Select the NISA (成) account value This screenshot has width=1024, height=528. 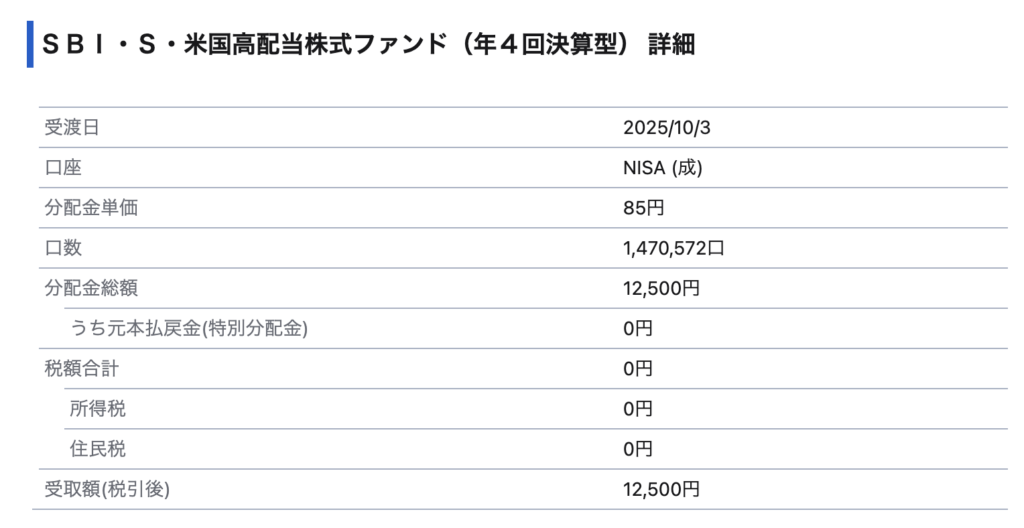pyautogui.click(x=662, y=167)
